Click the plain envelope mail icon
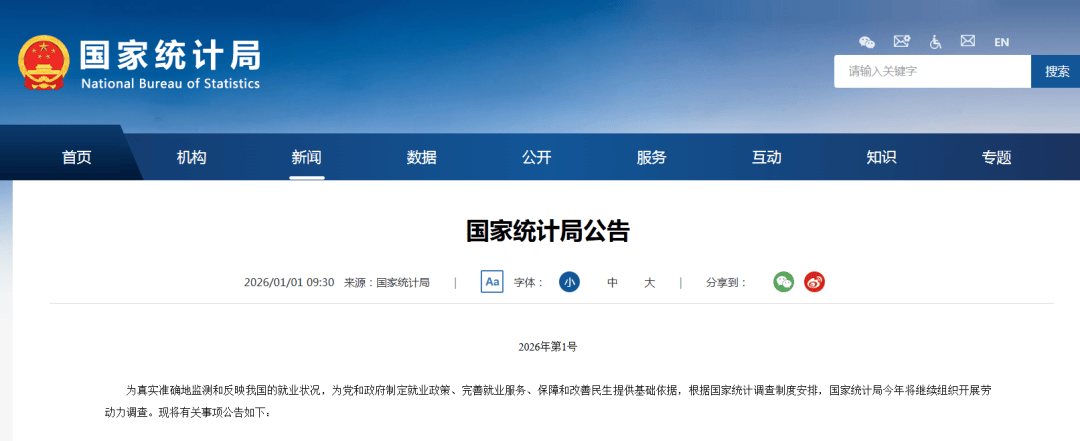Viewport: 1080px width, 441px height. [967, 42]
